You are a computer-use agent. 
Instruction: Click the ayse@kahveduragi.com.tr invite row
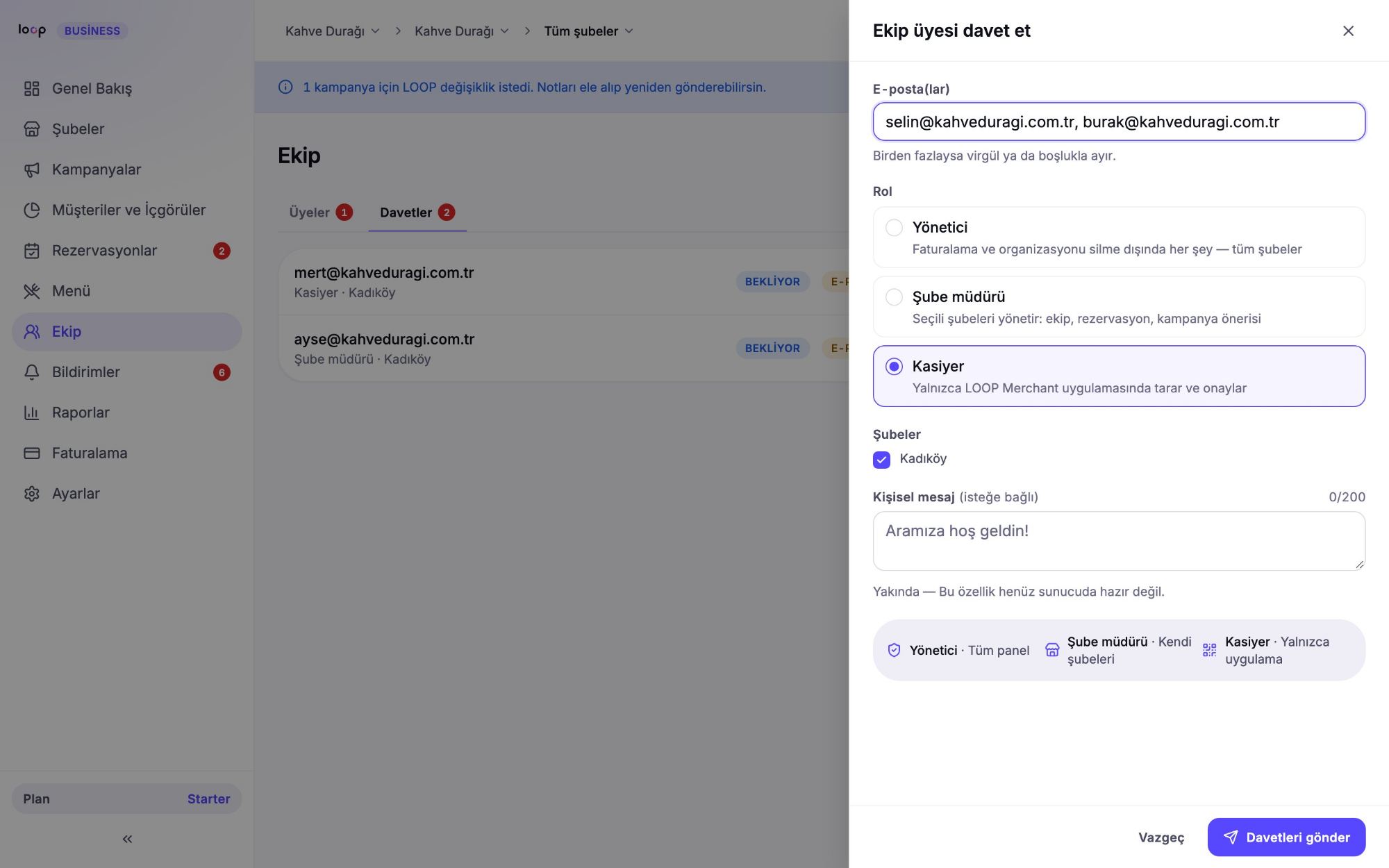coord(564,349)
